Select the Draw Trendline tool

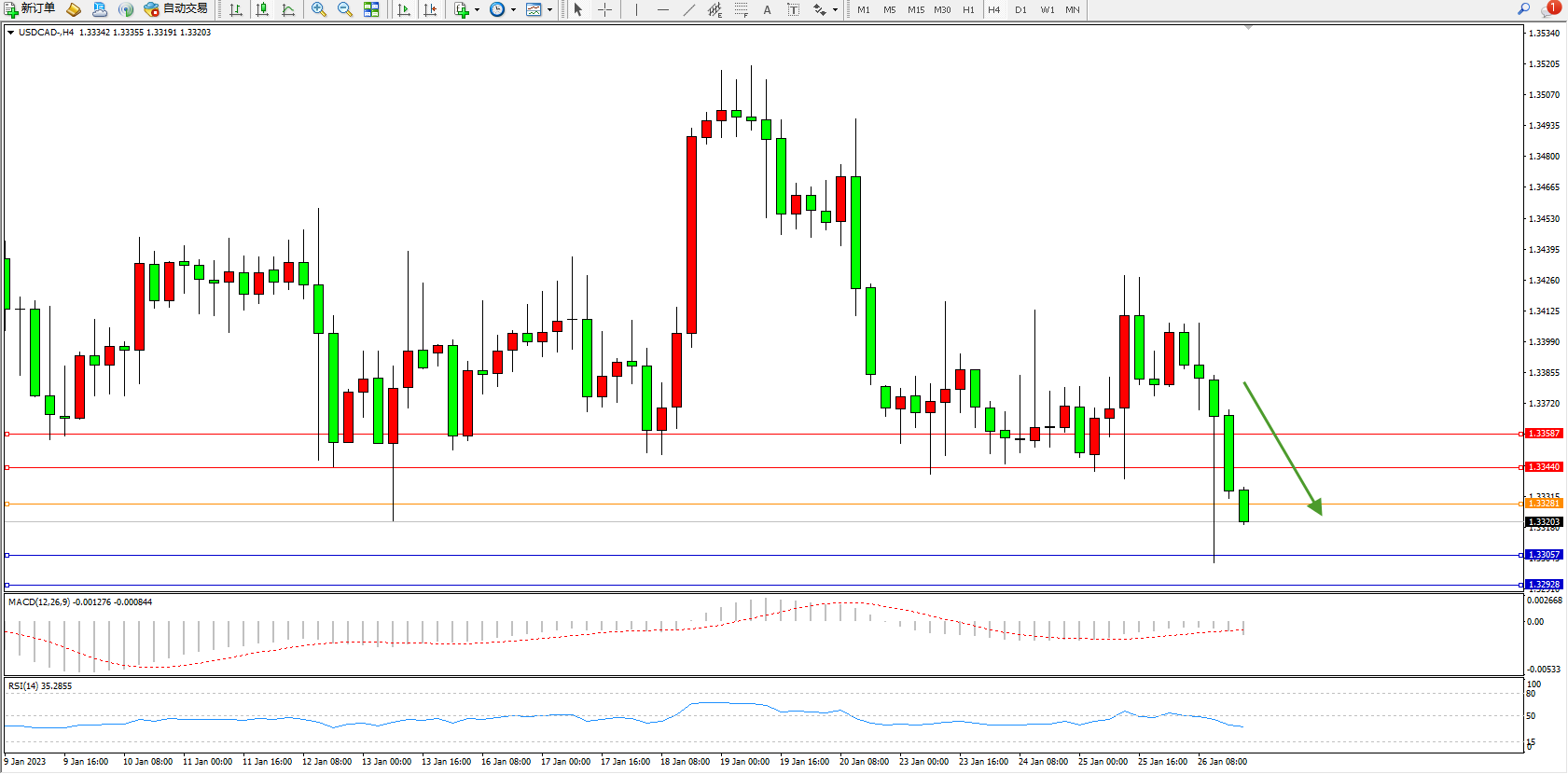[x=688, y=9]
